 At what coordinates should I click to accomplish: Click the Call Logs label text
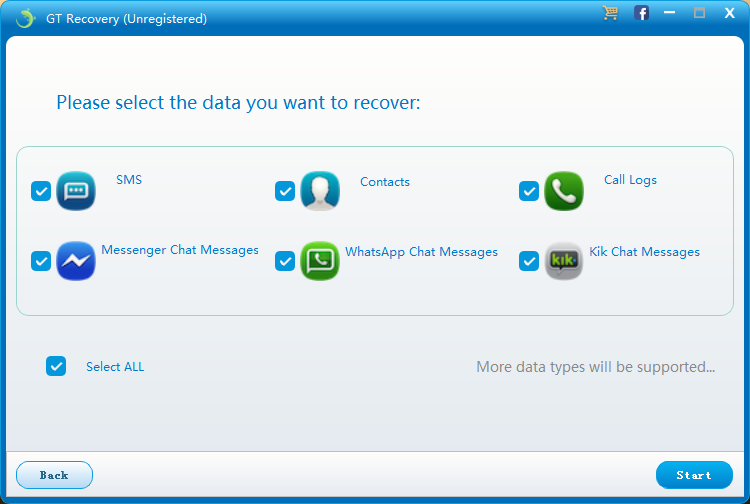pos(630,180)
